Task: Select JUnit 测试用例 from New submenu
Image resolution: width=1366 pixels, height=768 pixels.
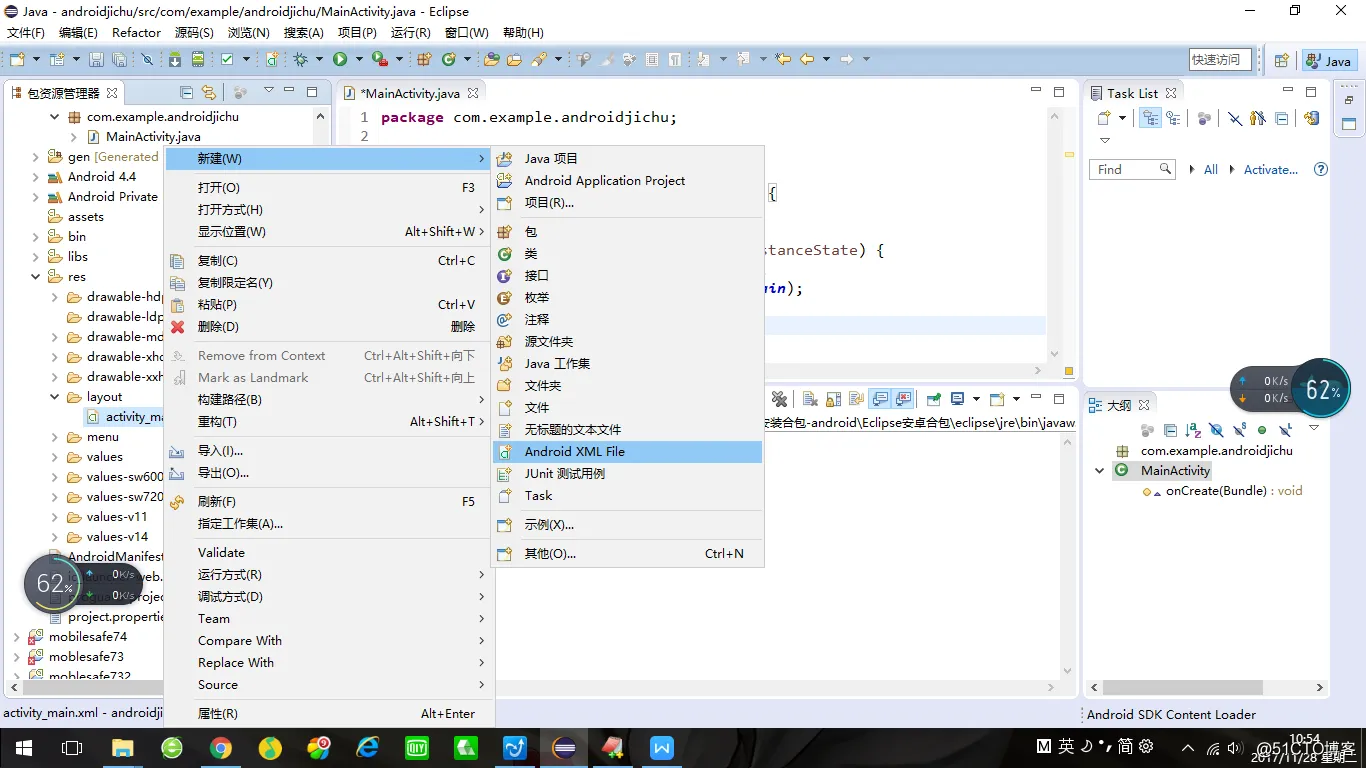Action: (x=628, y=474)
